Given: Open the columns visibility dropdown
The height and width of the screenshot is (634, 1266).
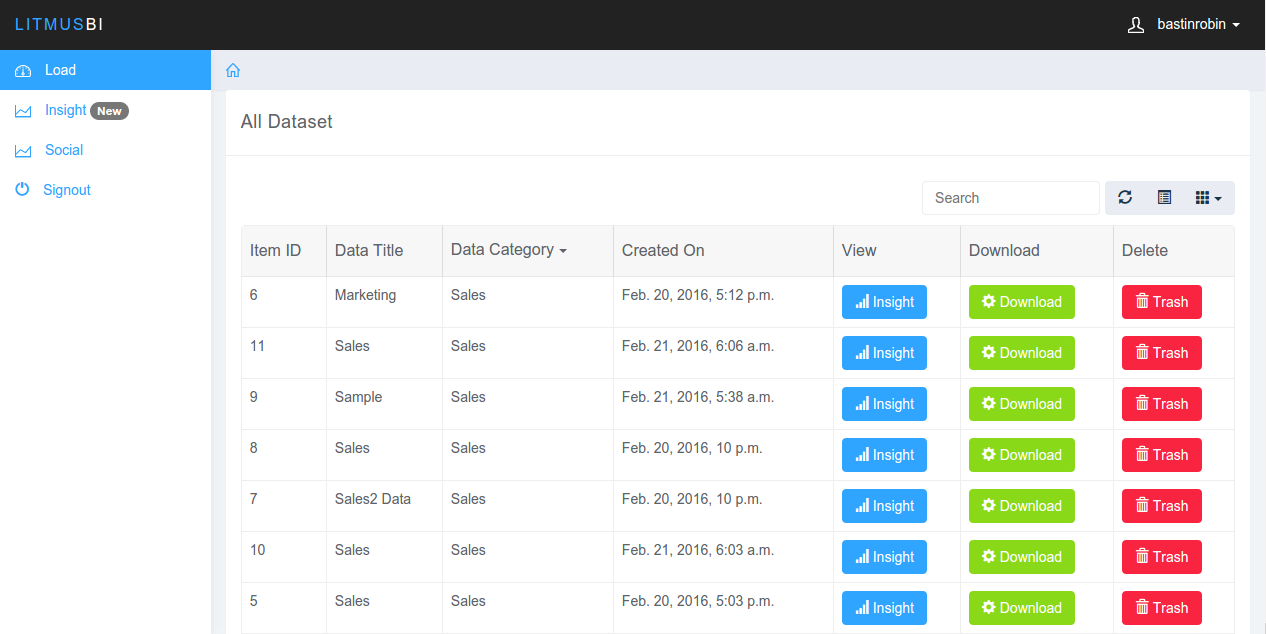Looking at the screenshot, I should [1208, 198].
